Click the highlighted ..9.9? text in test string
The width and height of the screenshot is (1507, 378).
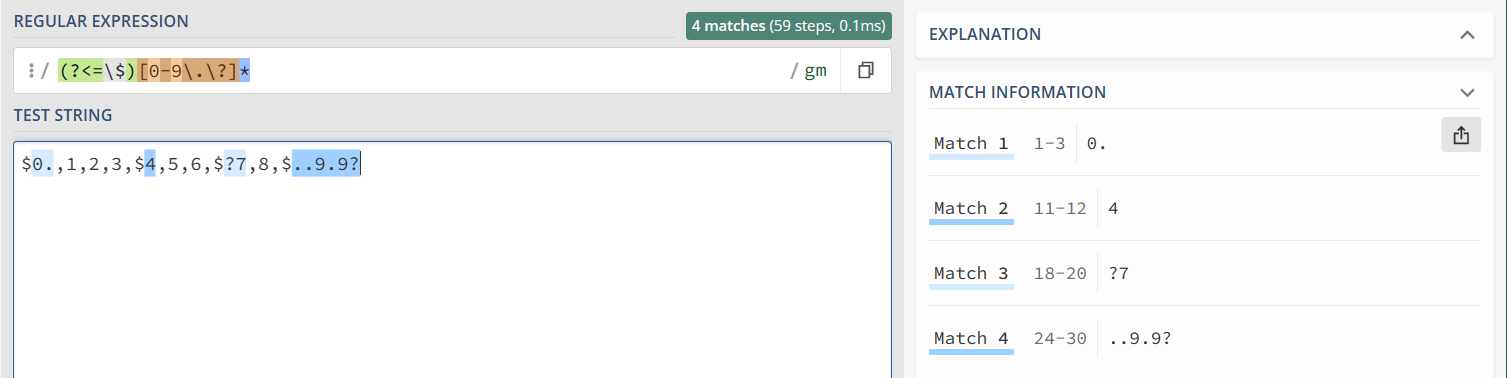pos(326,164)
